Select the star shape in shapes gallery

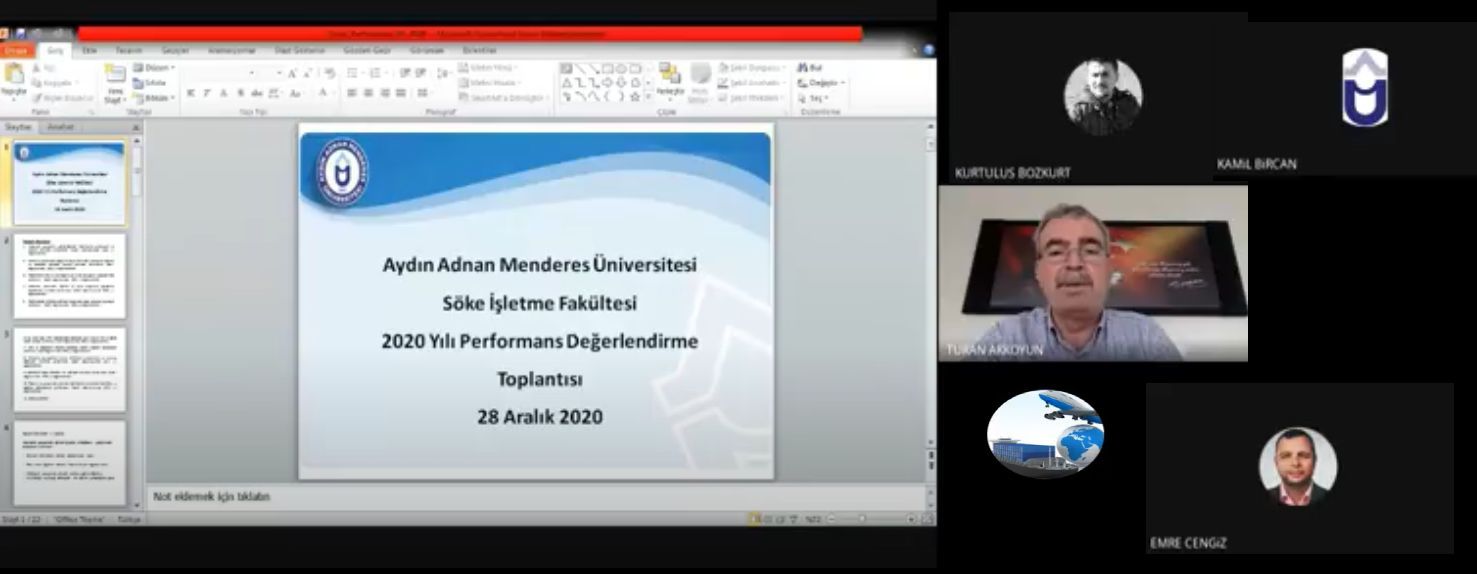coord(634,96)
